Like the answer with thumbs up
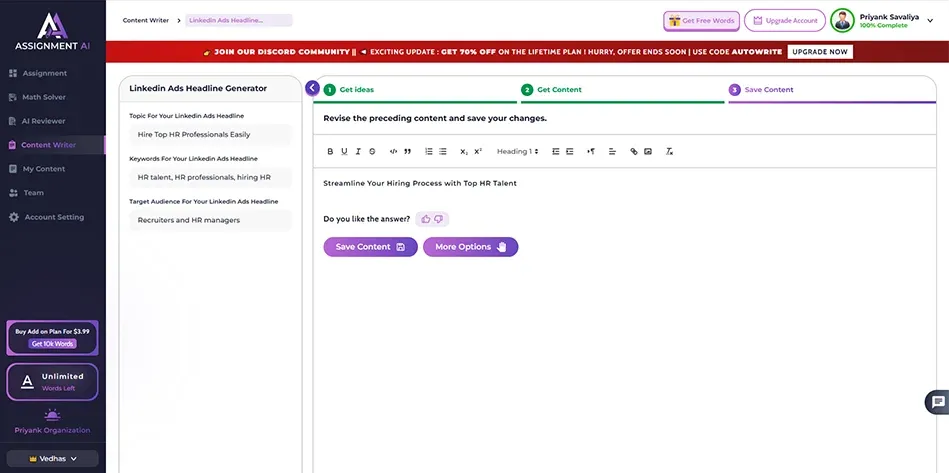This screenshot has height=473, width=950. coord(426,219)
